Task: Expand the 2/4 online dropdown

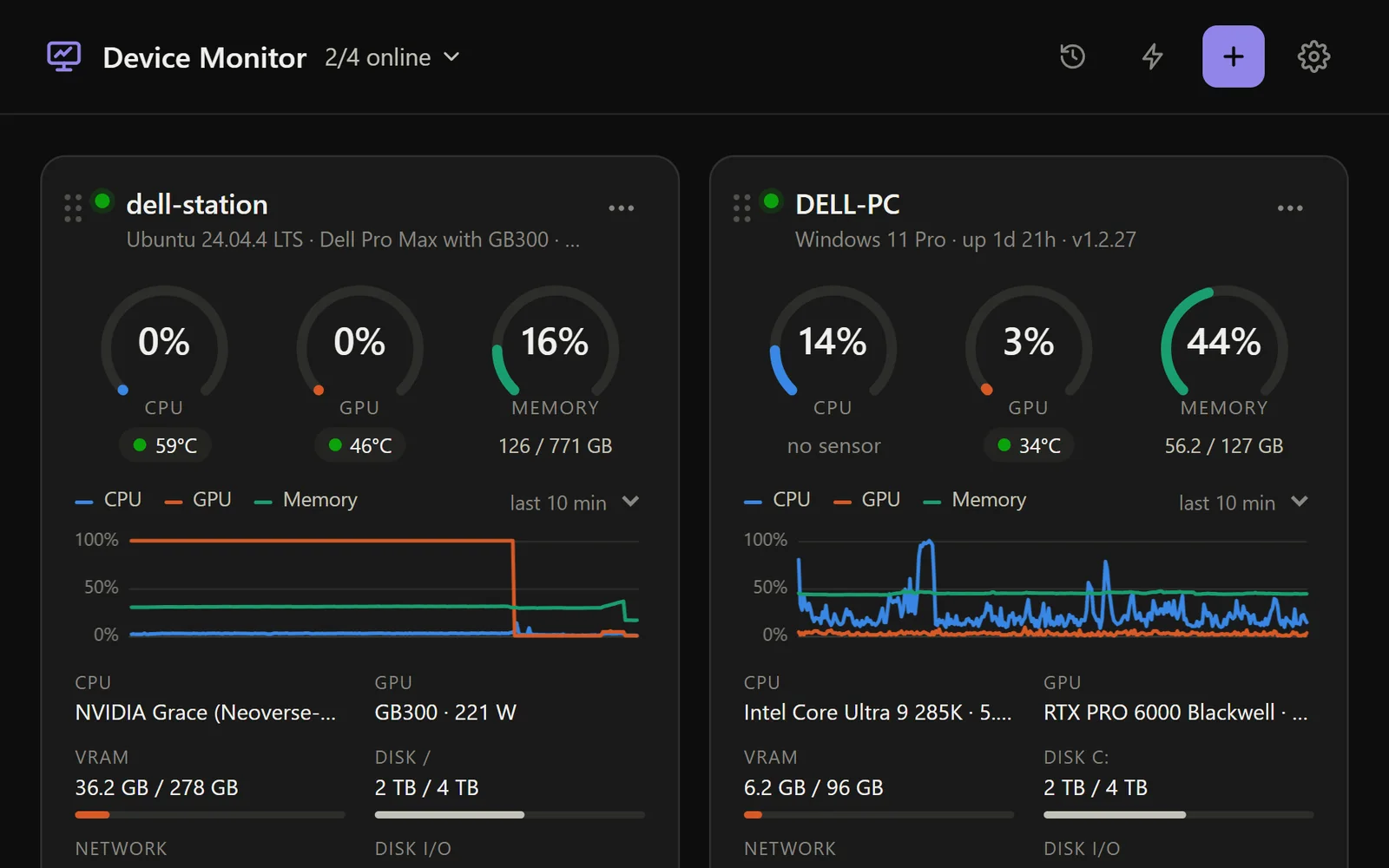Action: [392, 57]
